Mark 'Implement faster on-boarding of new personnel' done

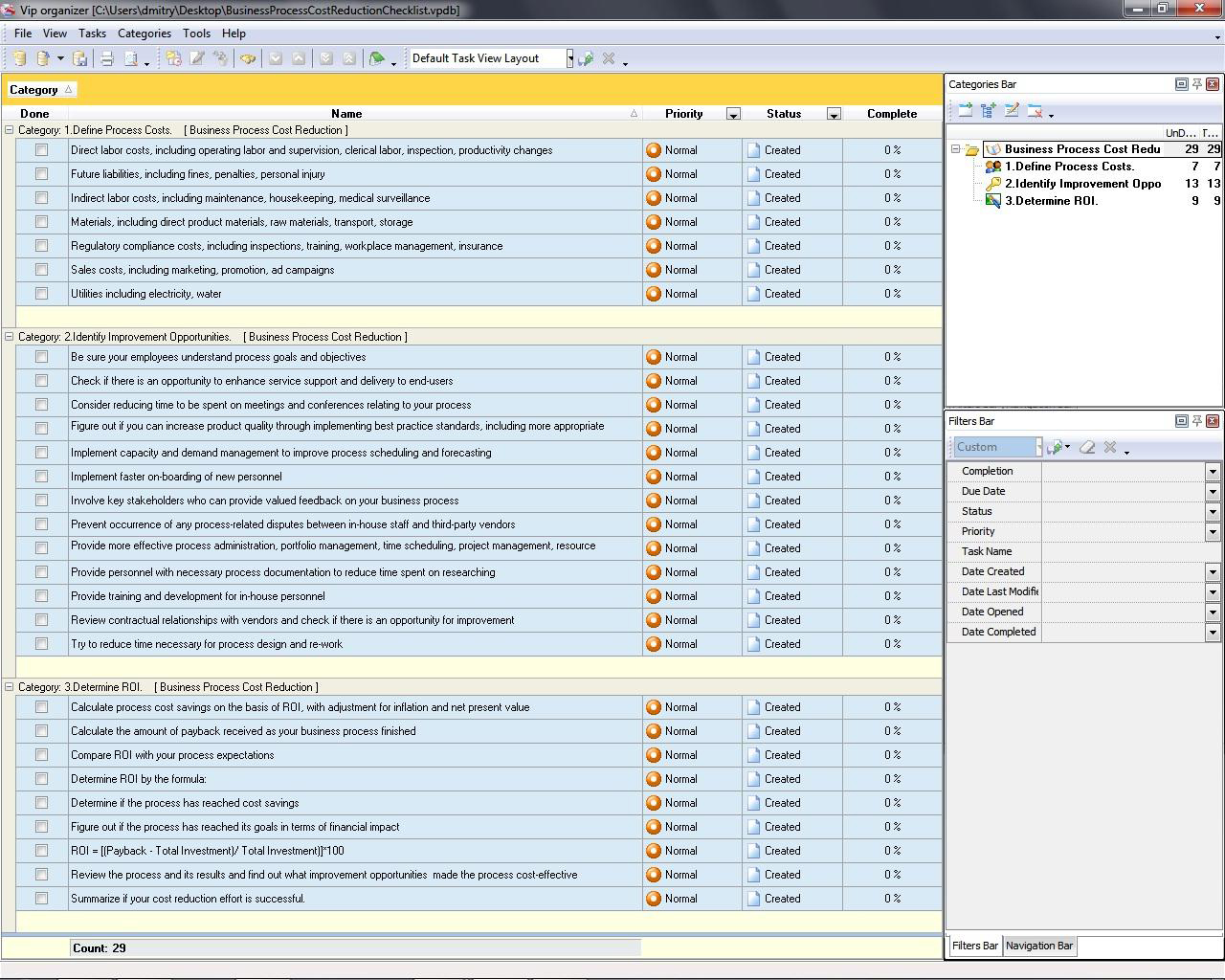coord(41,477)
